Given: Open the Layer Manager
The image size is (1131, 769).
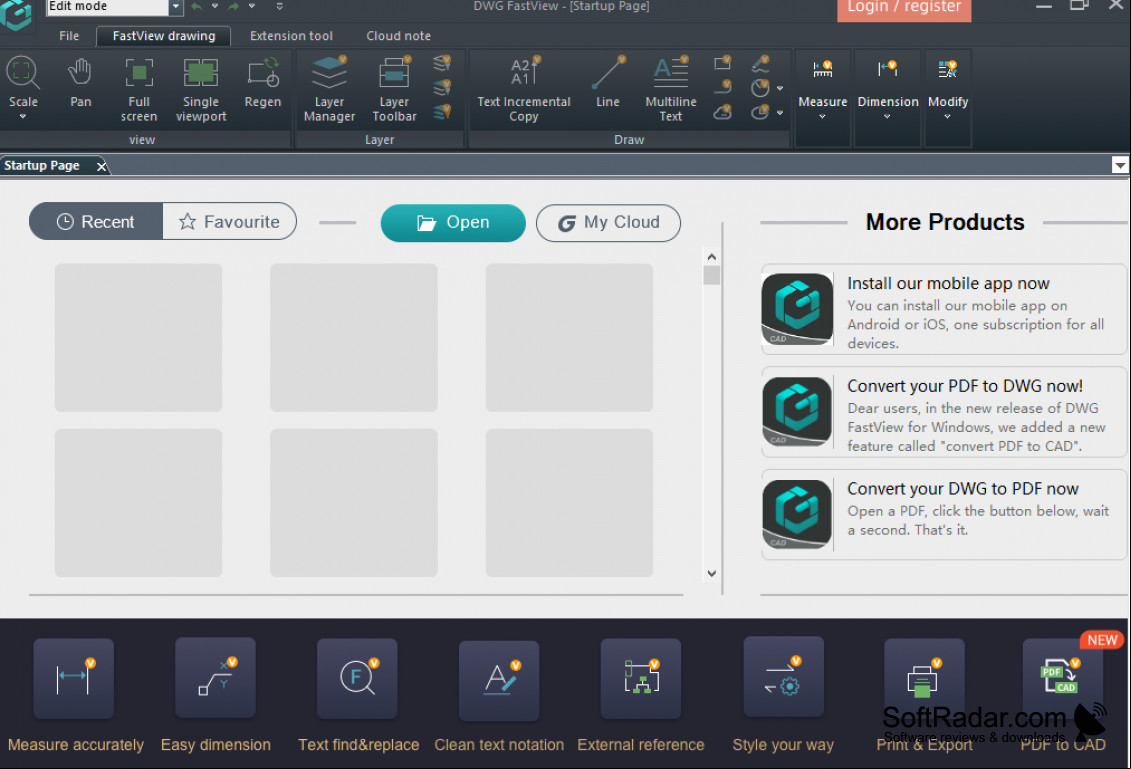Looking at the screenshot, I should 329,89.
